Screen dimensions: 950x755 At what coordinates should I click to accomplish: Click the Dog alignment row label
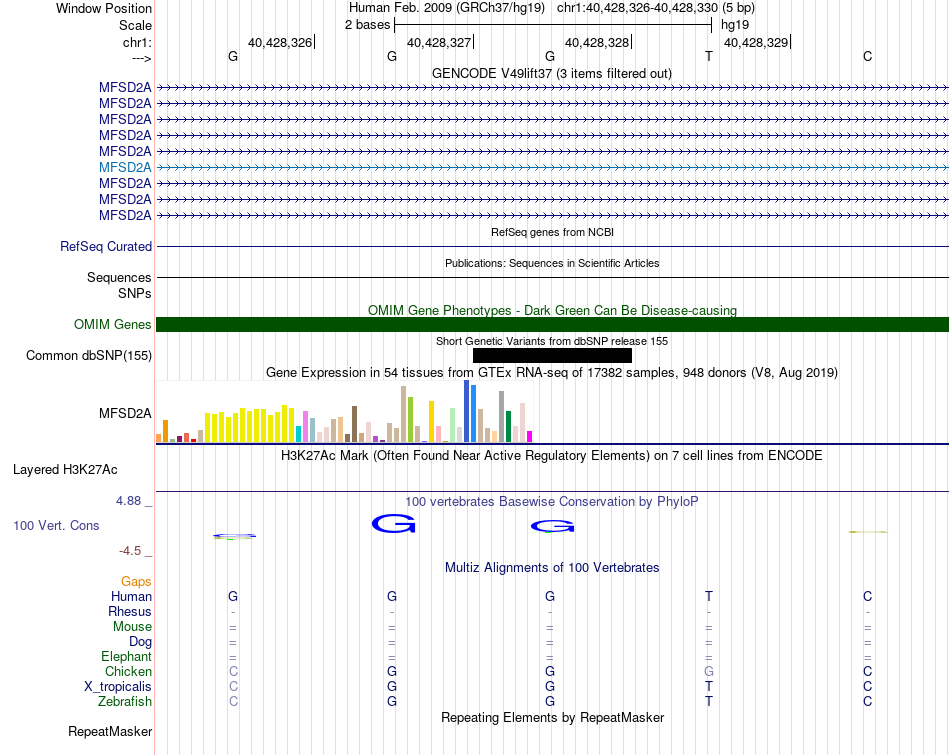140,642
